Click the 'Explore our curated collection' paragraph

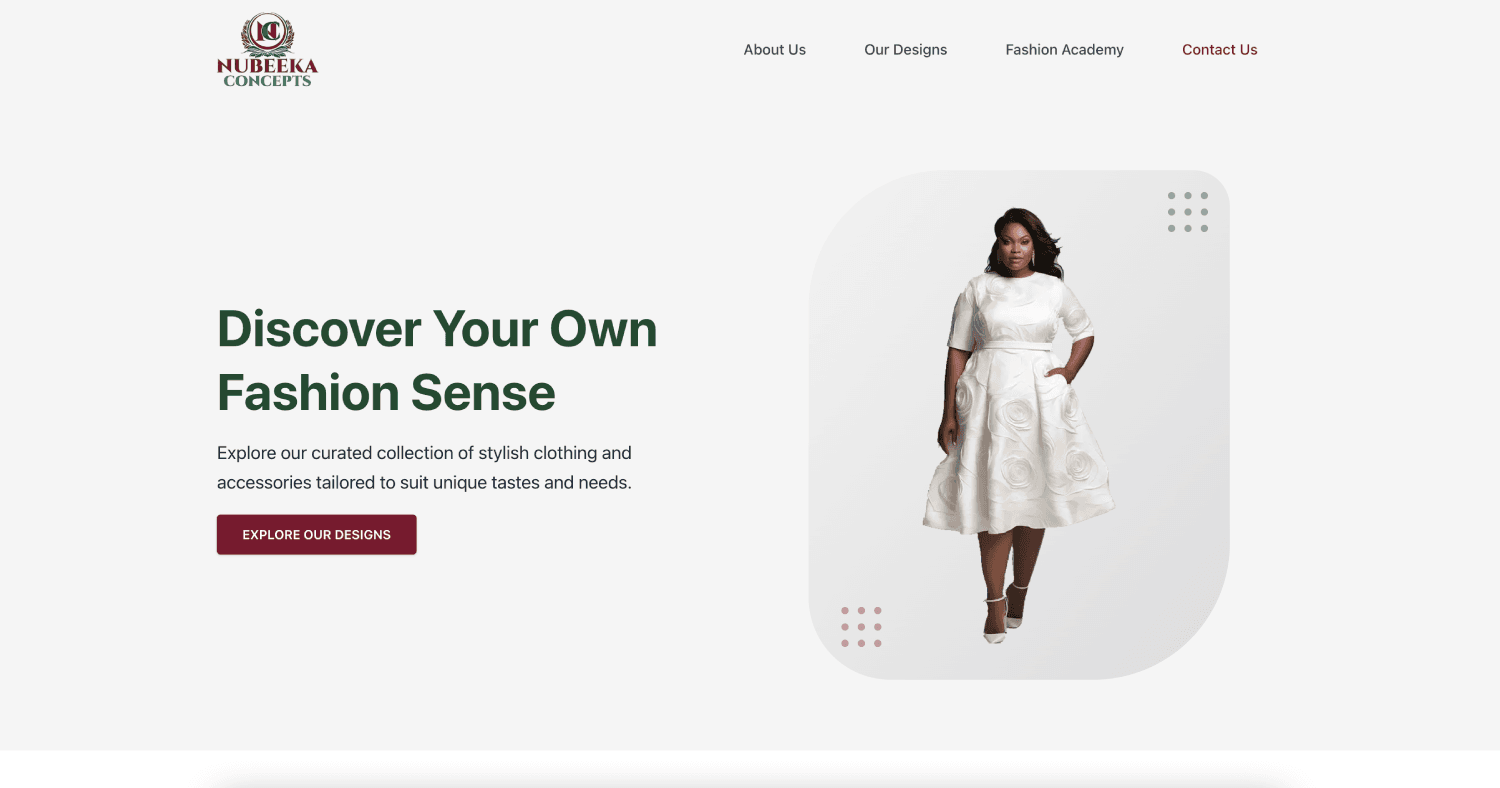tap(424, 467)
